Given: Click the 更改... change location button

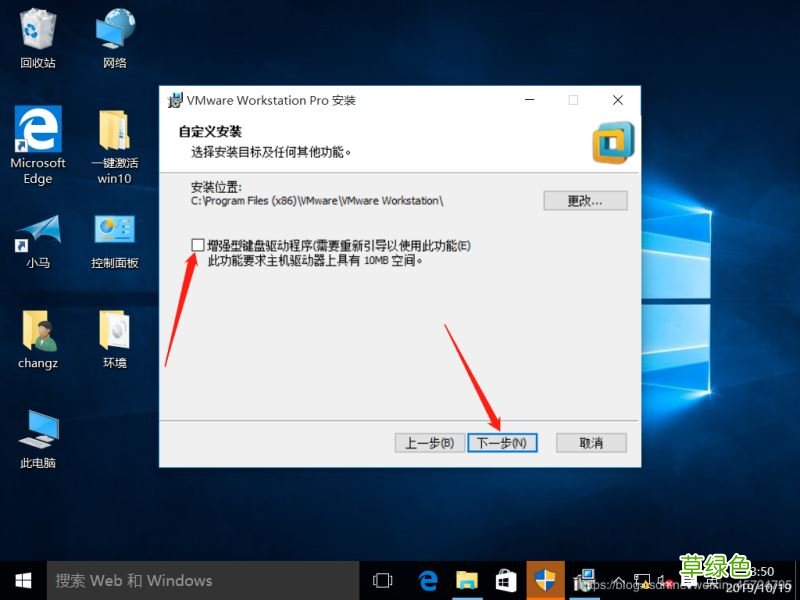Looking at the screenshot, I should pos(585,201).
